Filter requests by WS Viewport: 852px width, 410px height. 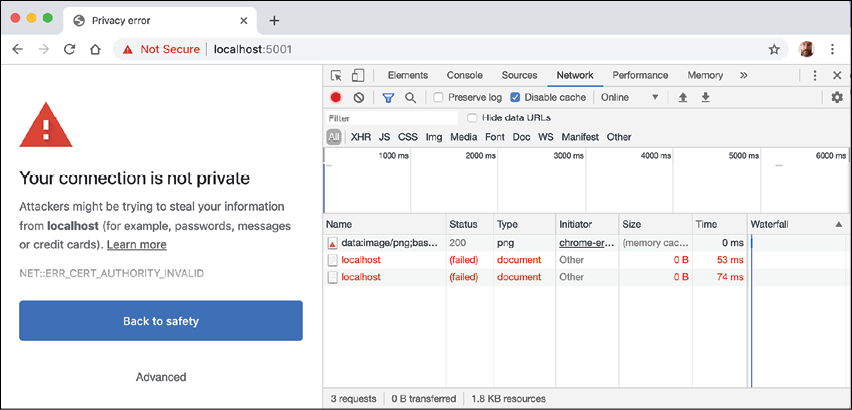pos(546,137)
